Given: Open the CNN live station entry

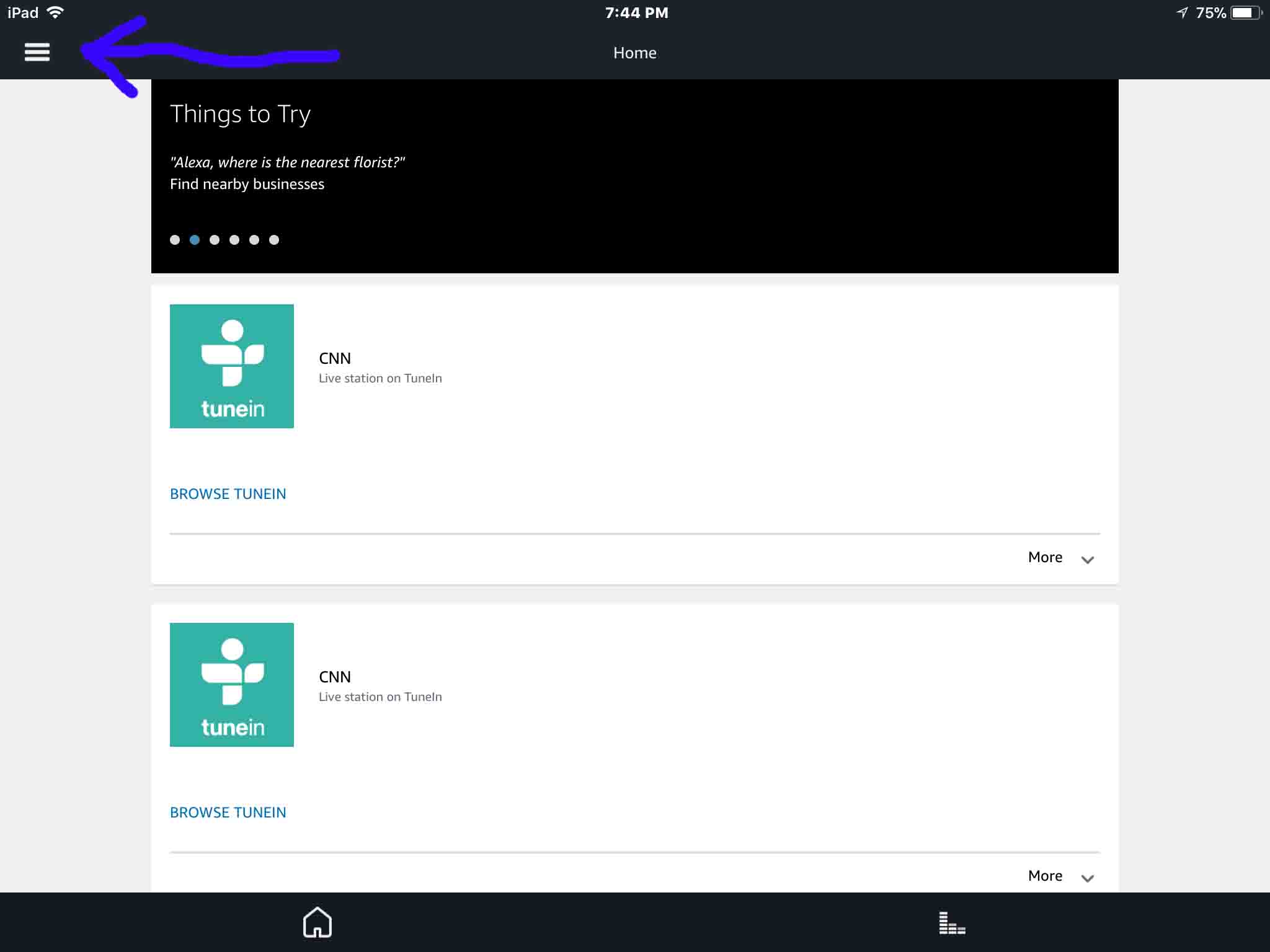Looking at the screenshot, I should point(335,358).
